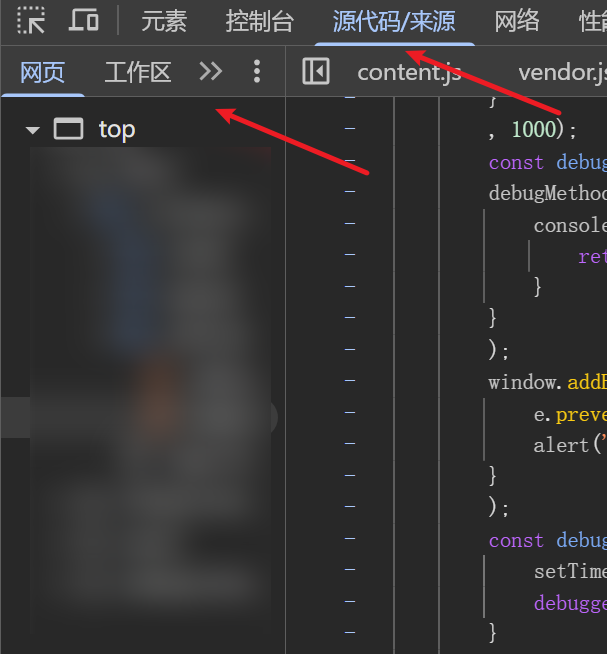Switch to the 工作区 navigator tab
This screenshot has height=654, width=607.
(138, 72)
